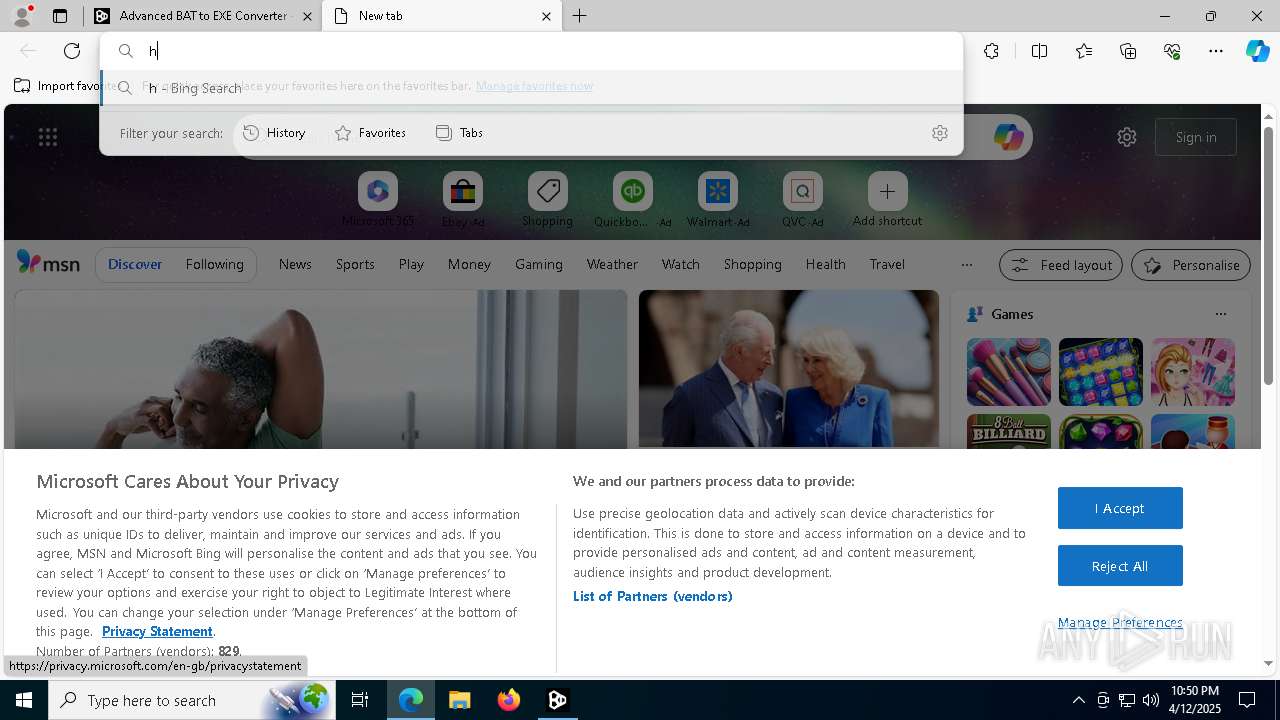Open Health category
The image size is (1280, 720).
[x=825, y=264]
